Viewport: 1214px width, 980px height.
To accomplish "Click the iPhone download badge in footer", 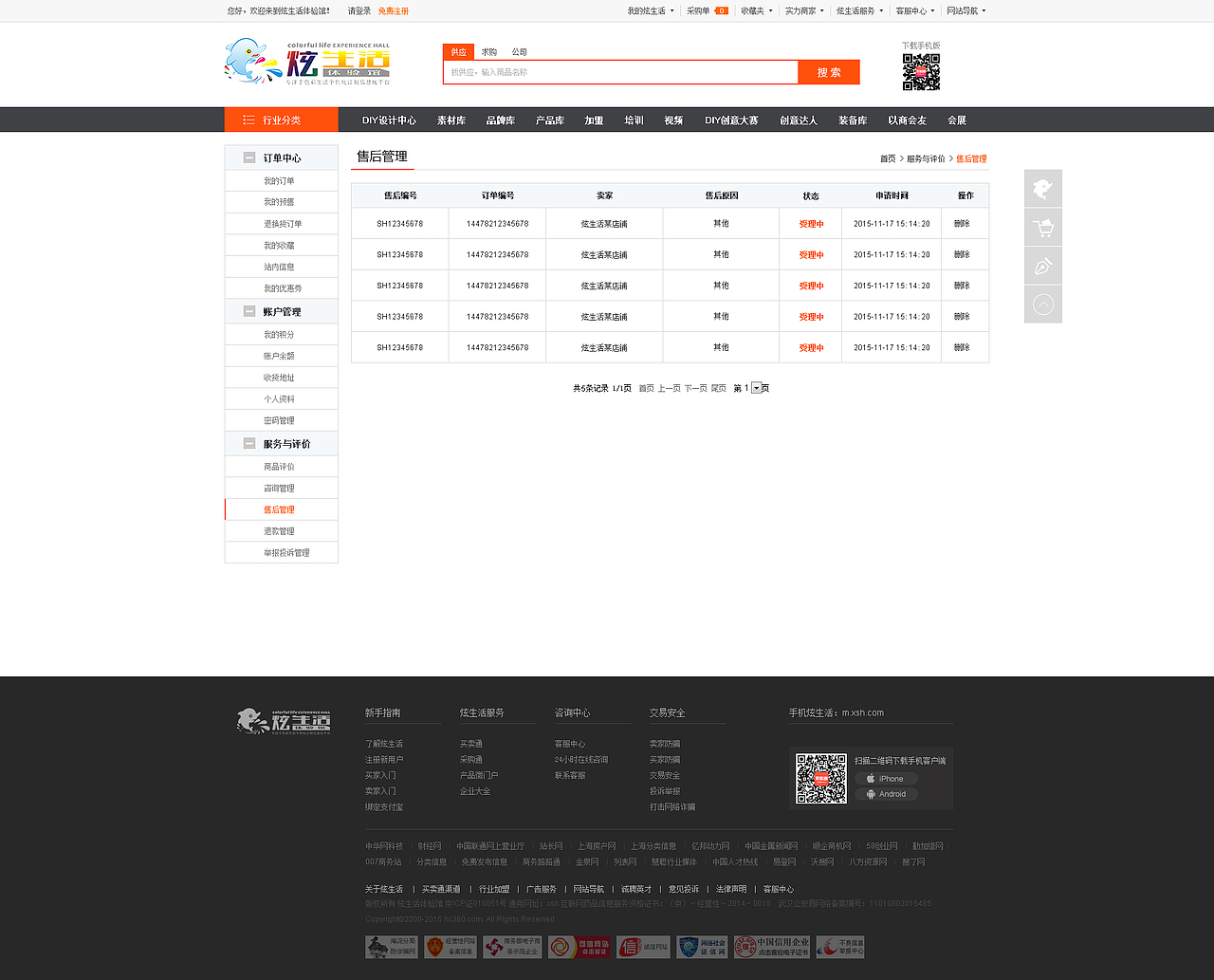I will click(886, 778).
